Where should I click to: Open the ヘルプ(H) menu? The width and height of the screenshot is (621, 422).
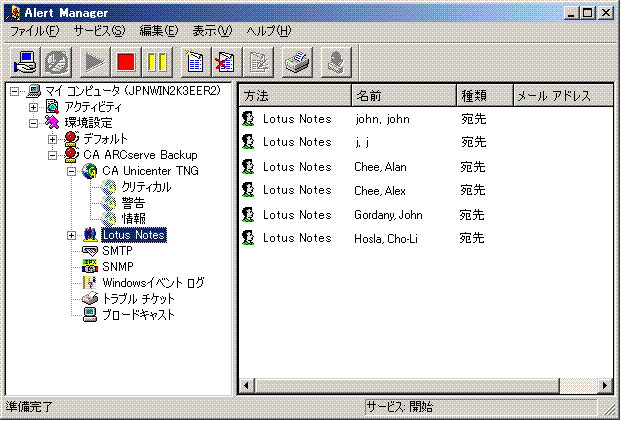tap(269, 31)
